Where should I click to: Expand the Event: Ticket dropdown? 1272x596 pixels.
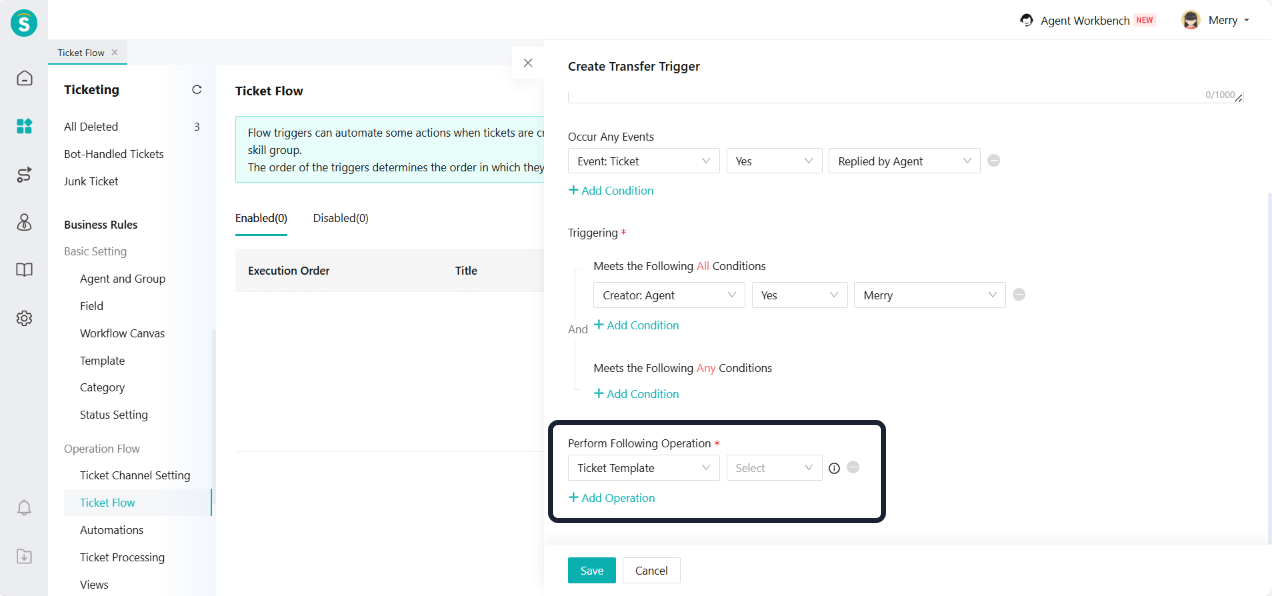(643, 161)
